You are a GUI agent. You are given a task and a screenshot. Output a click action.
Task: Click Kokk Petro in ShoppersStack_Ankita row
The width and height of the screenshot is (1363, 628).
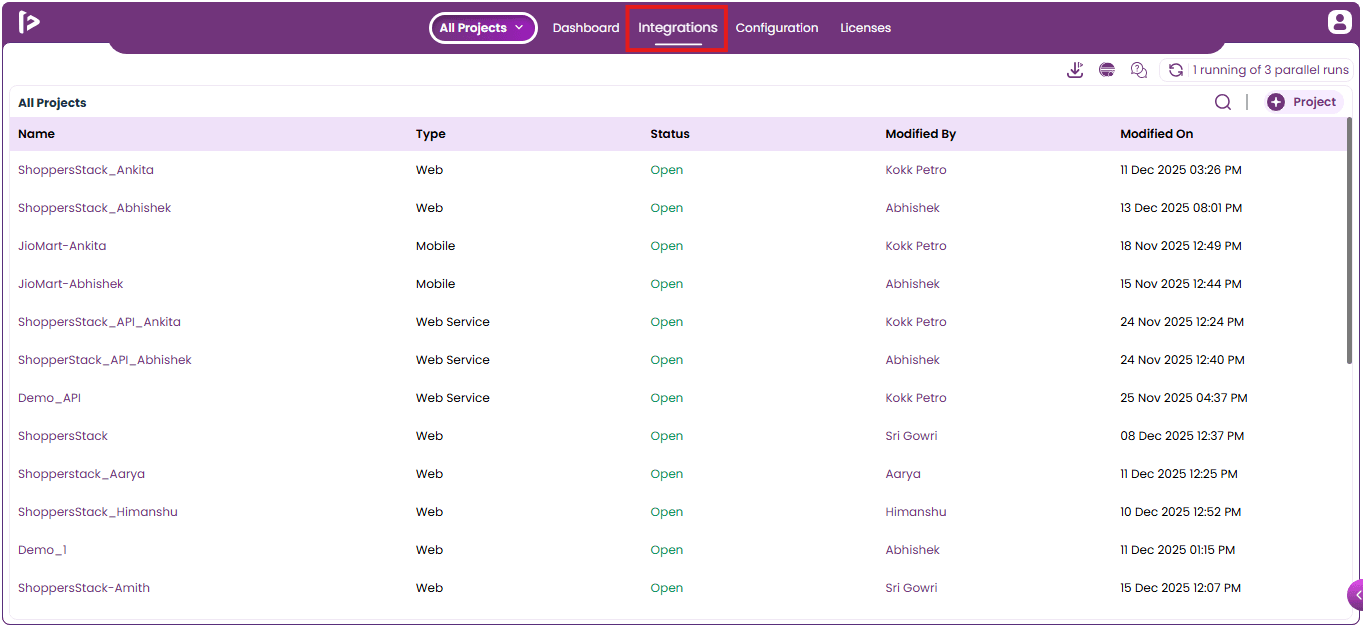point(916,170)
